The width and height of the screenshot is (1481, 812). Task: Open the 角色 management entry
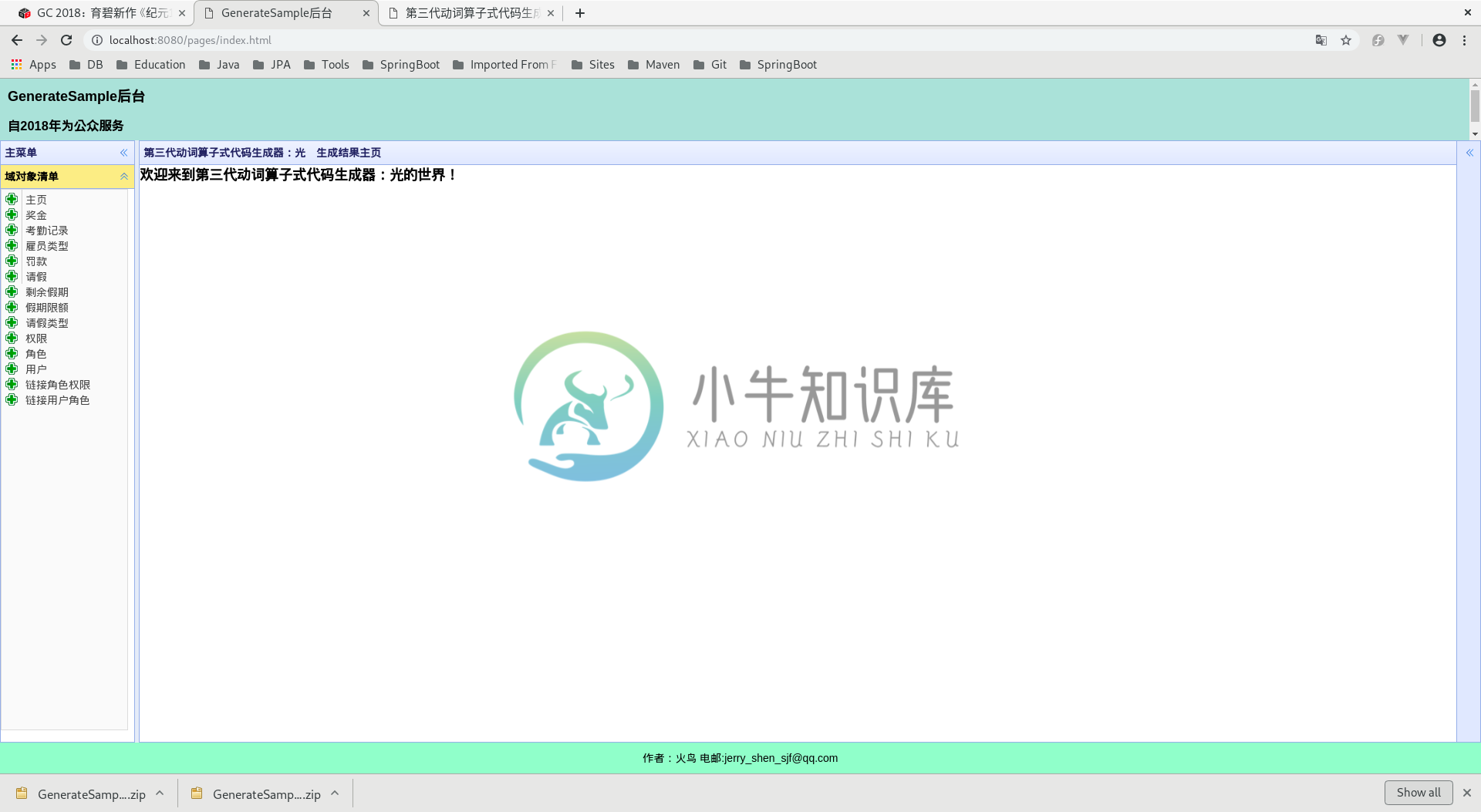[36, 354]
